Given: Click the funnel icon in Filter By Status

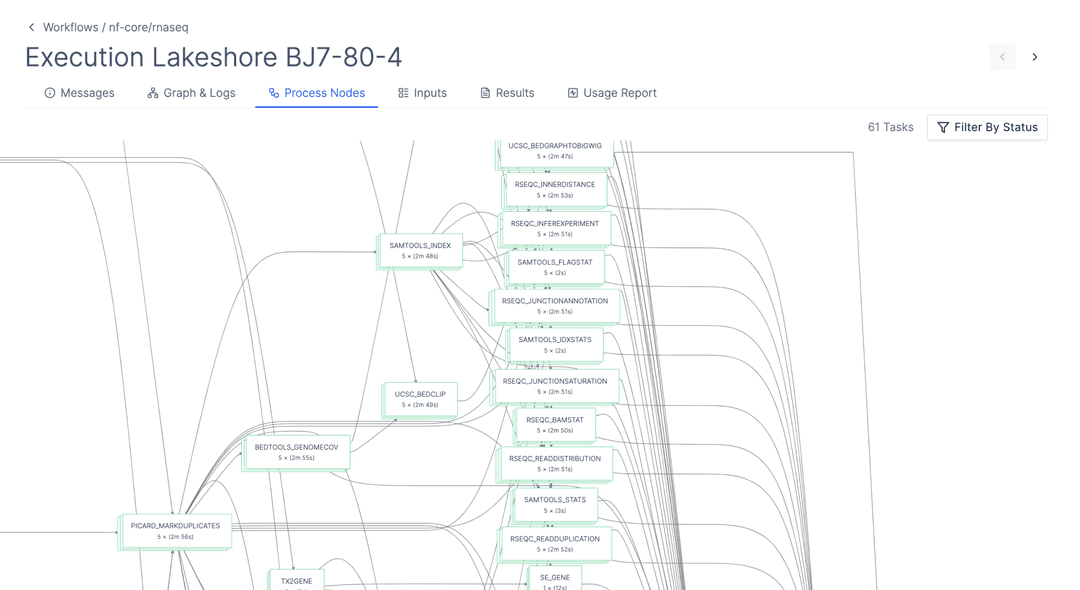Looking at the screenshot, I should [942, 127].
